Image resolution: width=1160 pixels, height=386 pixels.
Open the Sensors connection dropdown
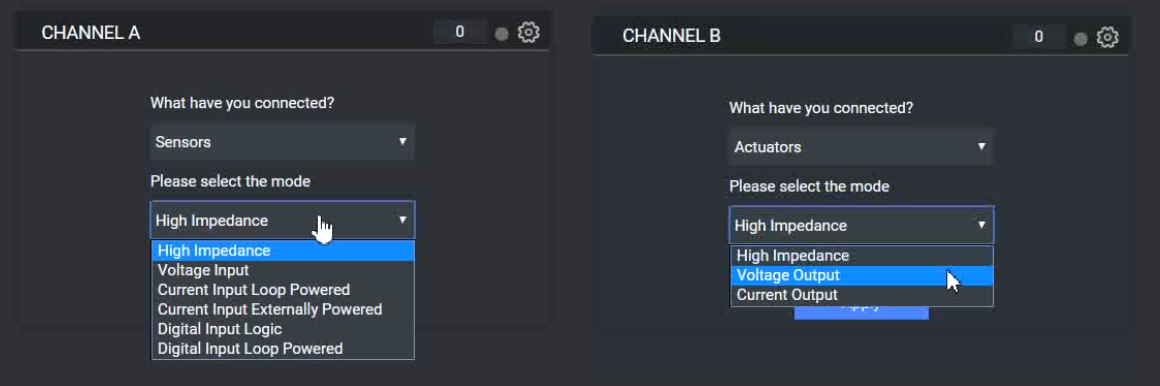point(282,141)
